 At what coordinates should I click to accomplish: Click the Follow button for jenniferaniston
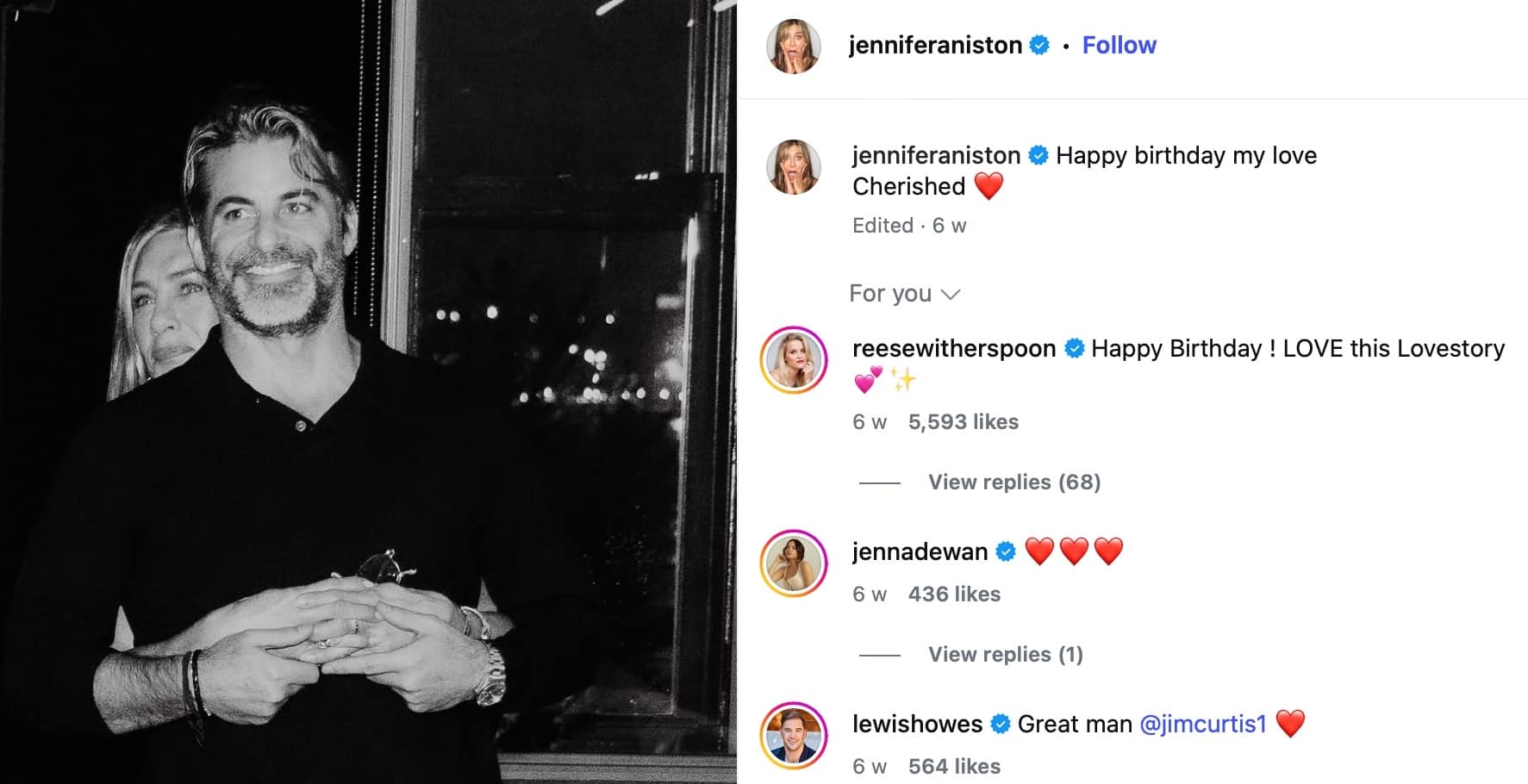click(x=1118, y=45)
